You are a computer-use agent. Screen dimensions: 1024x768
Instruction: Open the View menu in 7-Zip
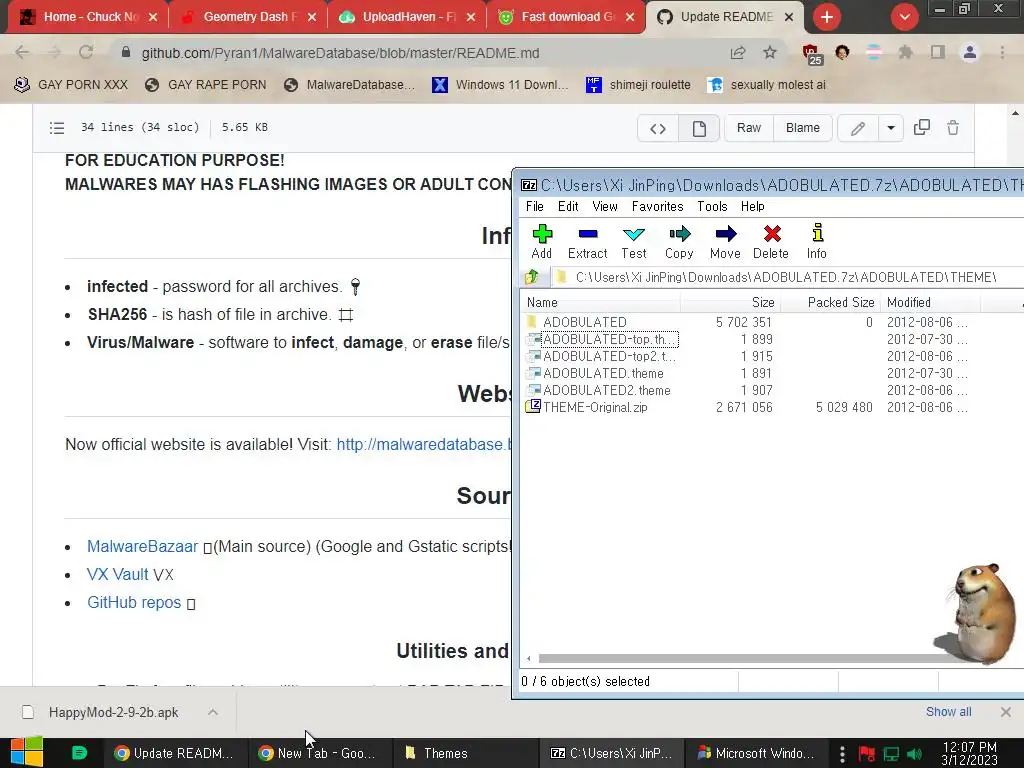pos(605,206)
